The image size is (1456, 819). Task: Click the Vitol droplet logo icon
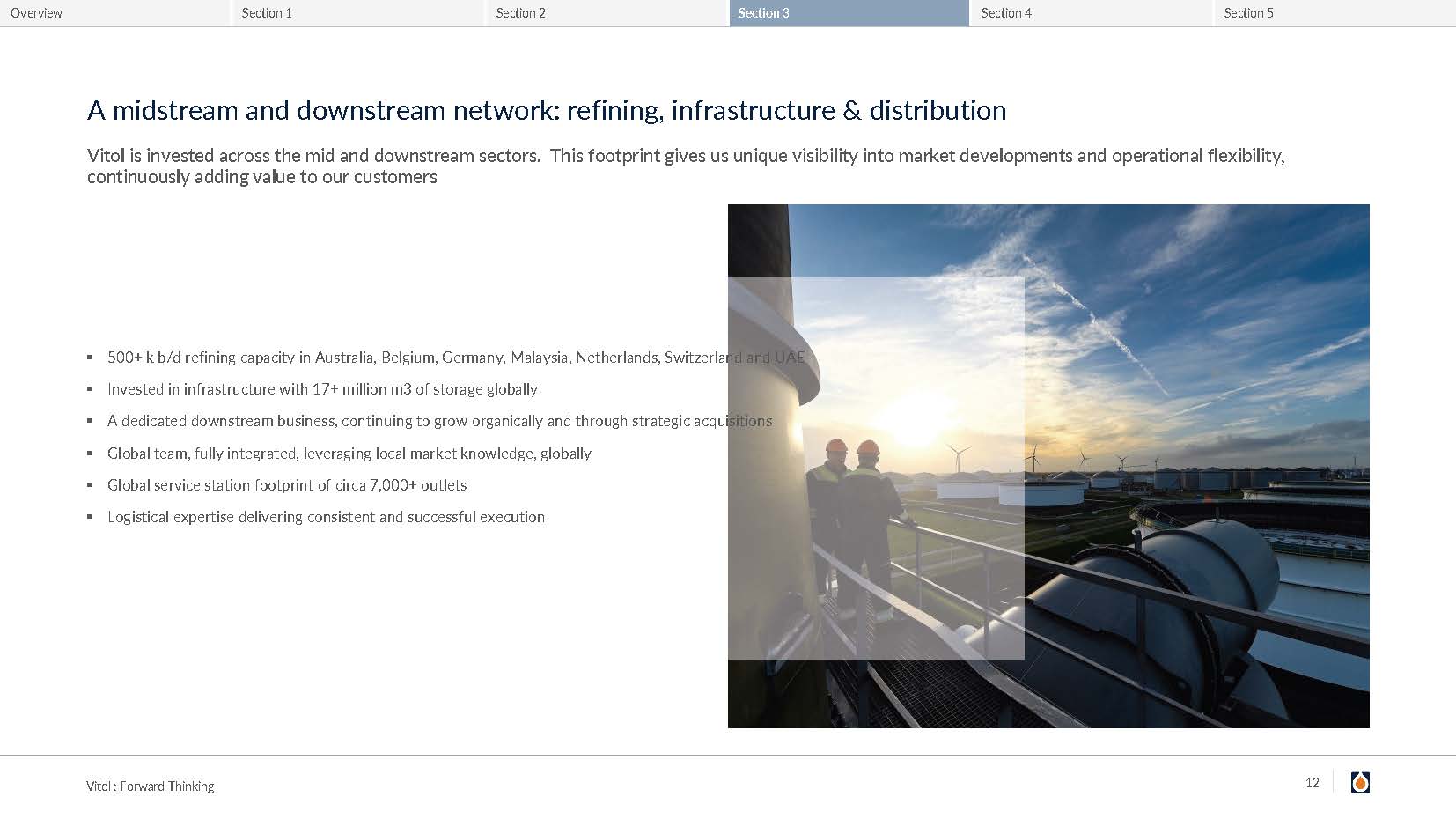click(x=1360, y=783)
